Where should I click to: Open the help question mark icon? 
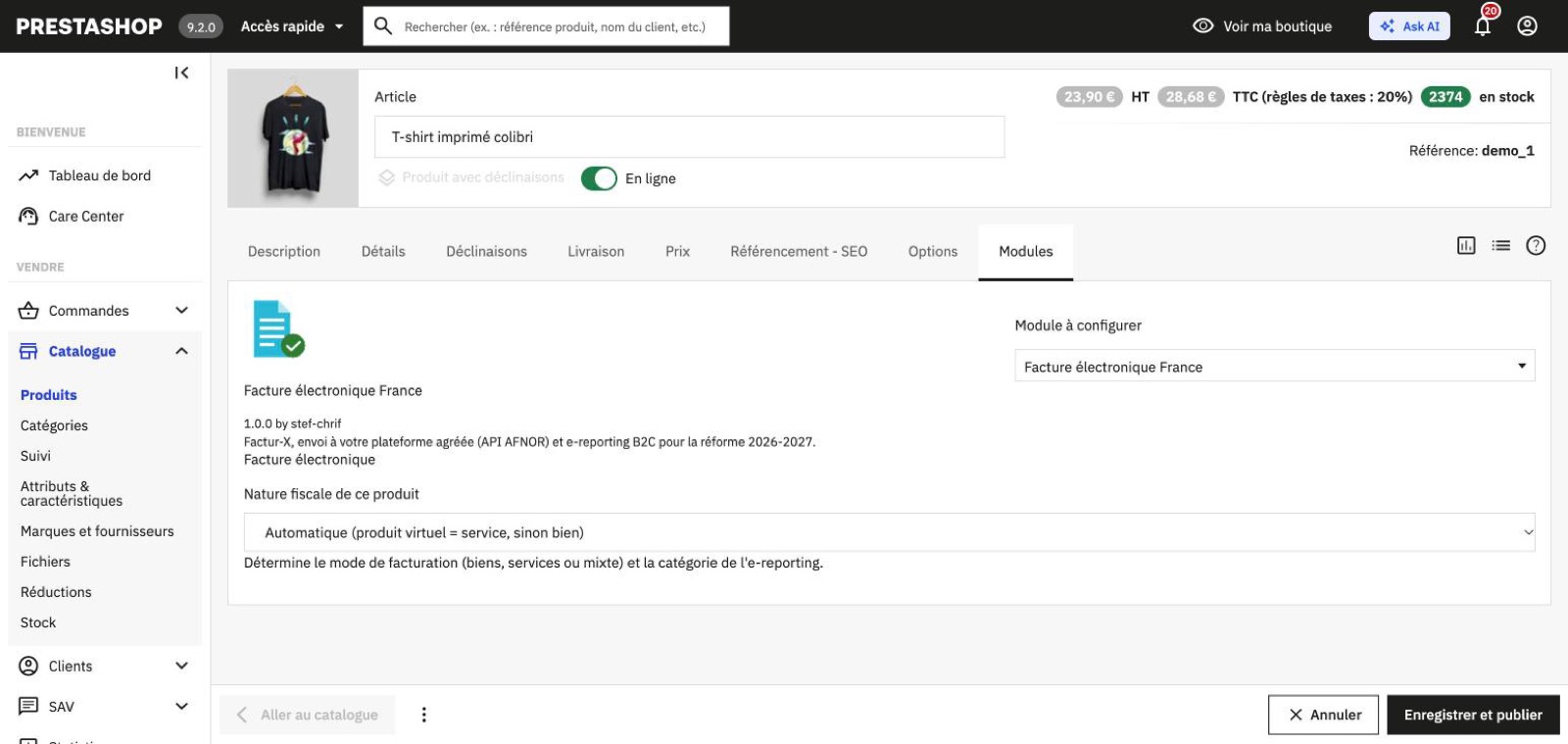coord(1536,245)
